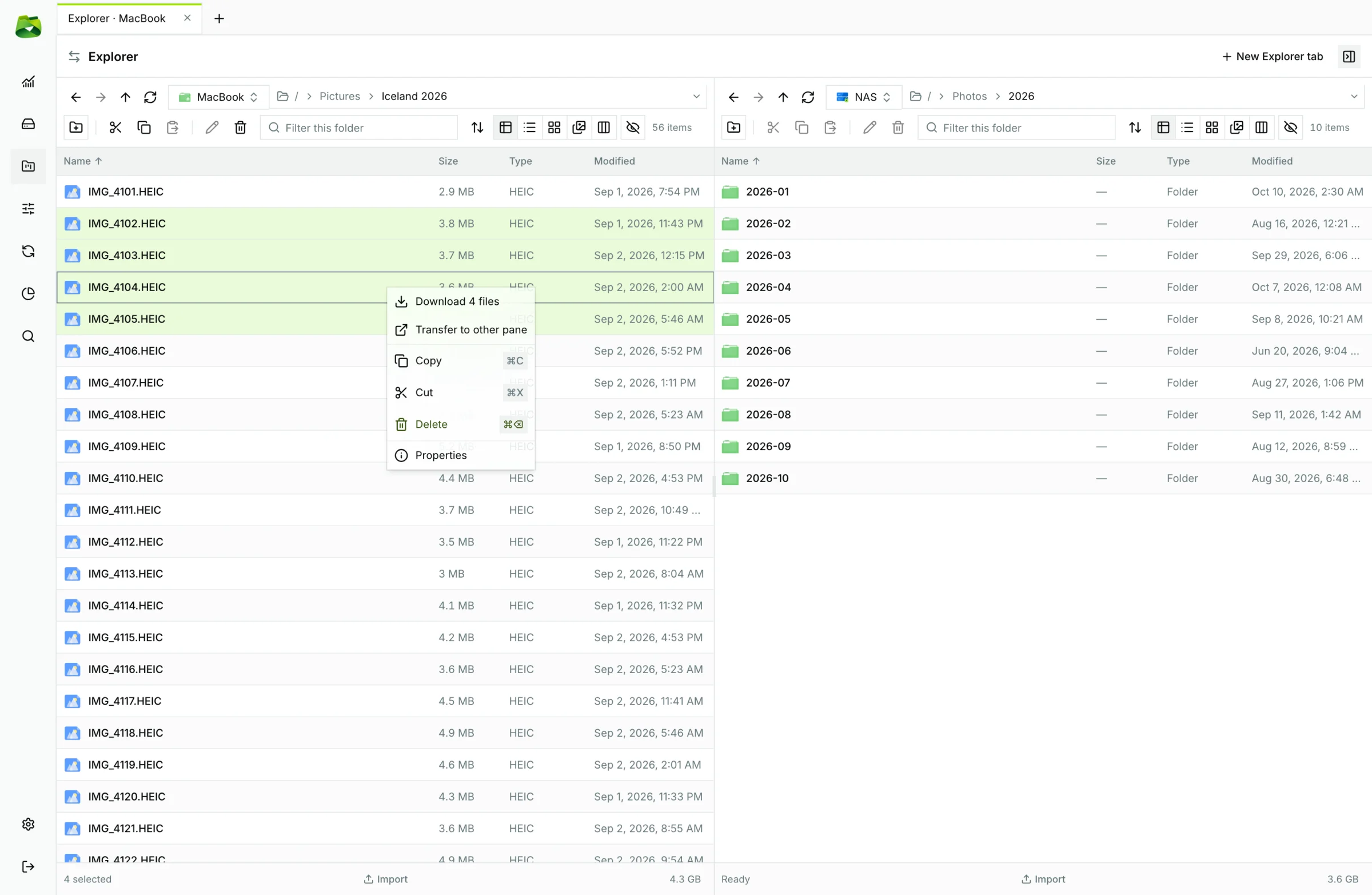The image size is (1372, 895).
Task: Switch MacBook pane to grid view
Action: (x=554, y=128)
